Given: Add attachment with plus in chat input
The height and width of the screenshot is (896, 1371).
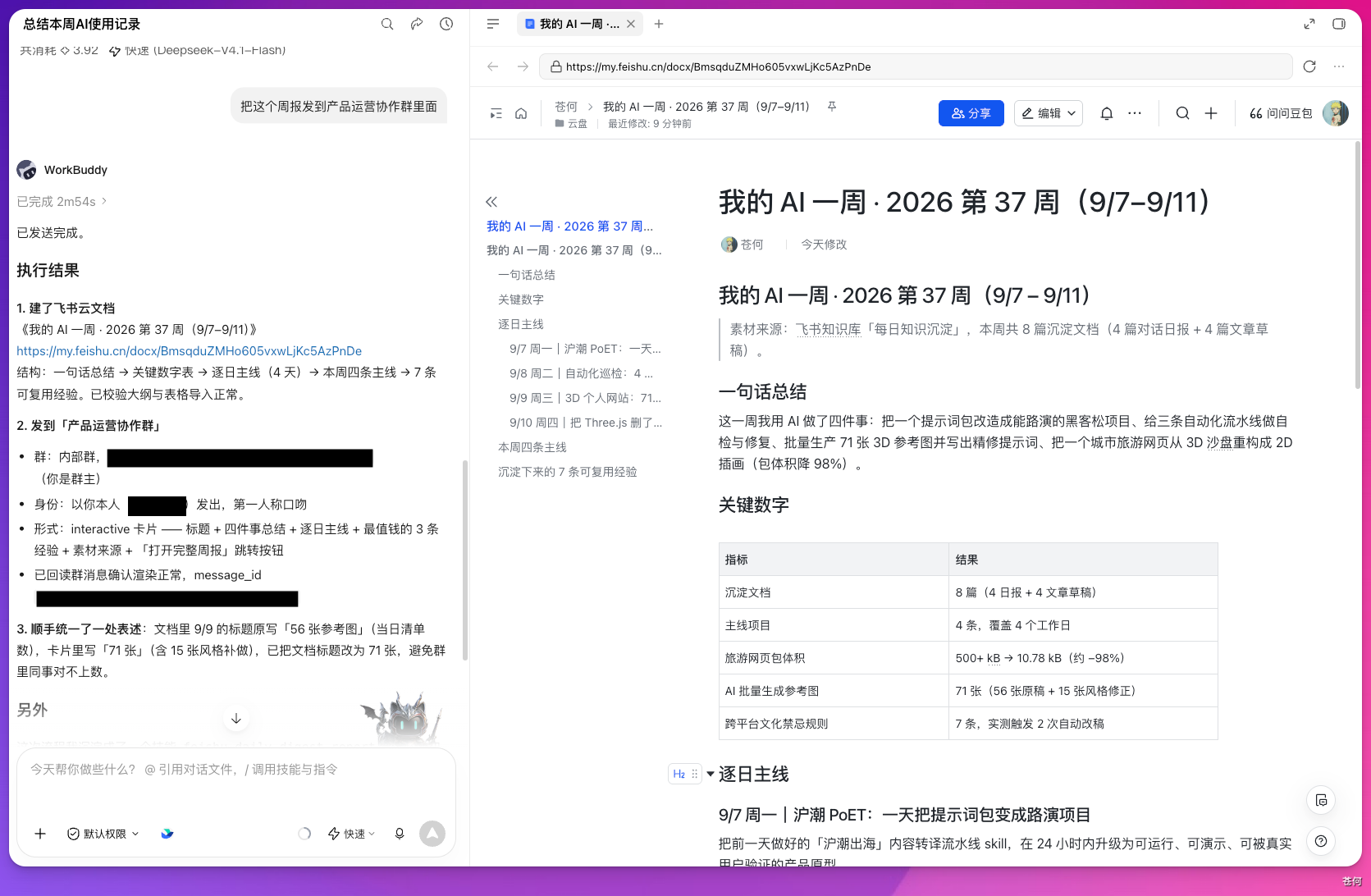Looking at the screenshot, I should point(40,834).
